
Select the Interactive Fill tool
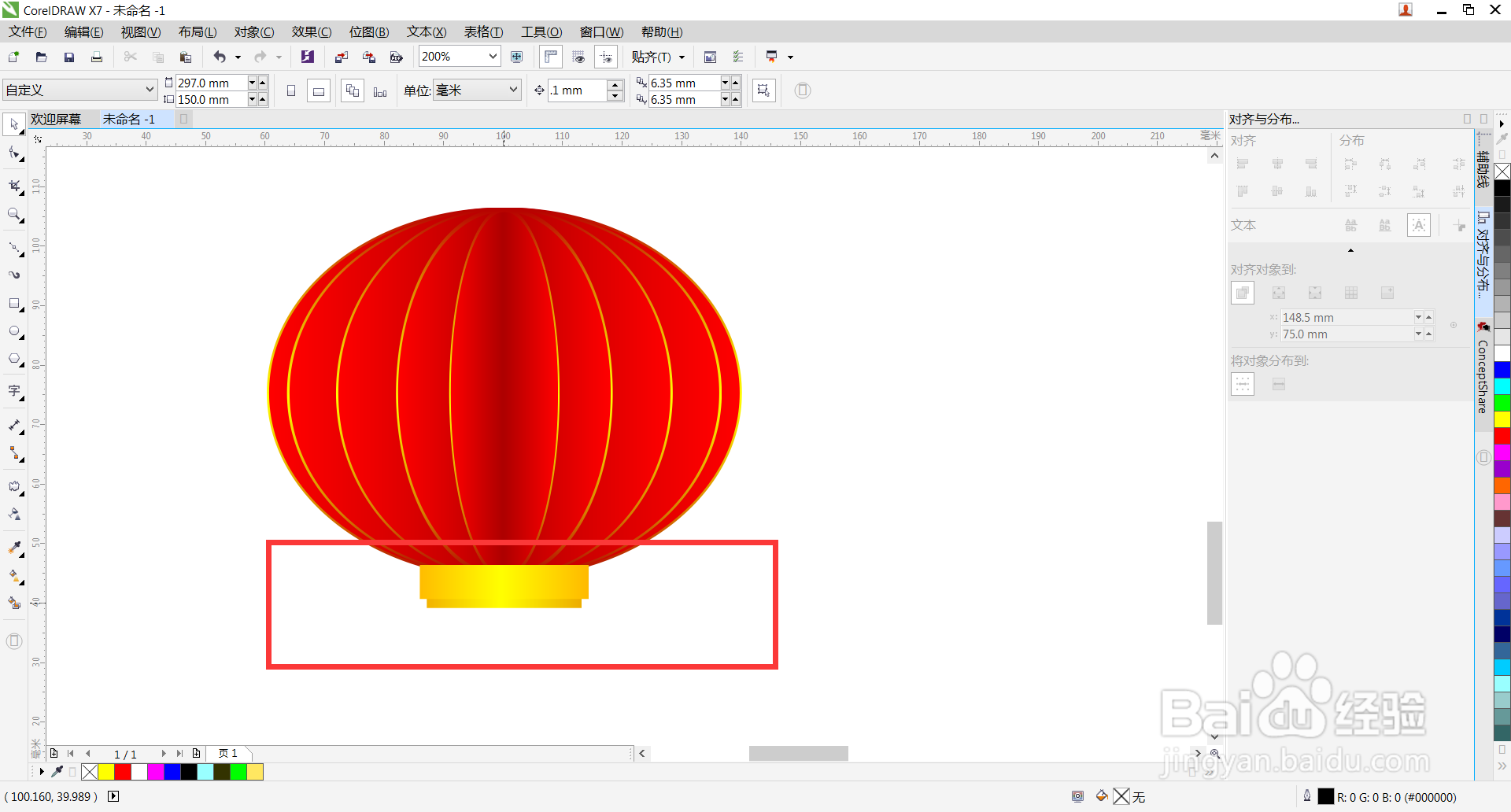[14, 576]
